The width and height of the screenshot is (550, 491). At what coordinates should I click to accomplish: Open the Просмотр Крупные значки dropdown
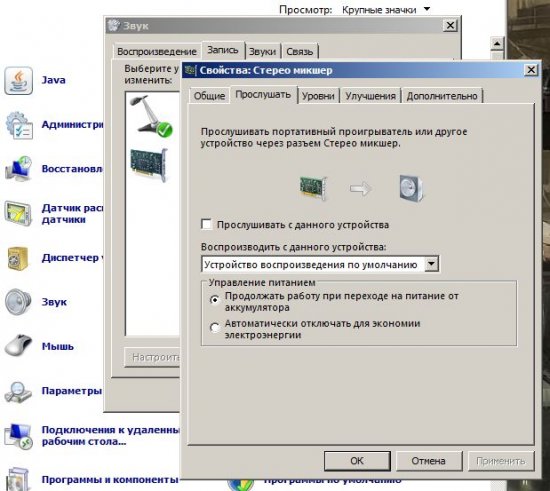[386, 9]
